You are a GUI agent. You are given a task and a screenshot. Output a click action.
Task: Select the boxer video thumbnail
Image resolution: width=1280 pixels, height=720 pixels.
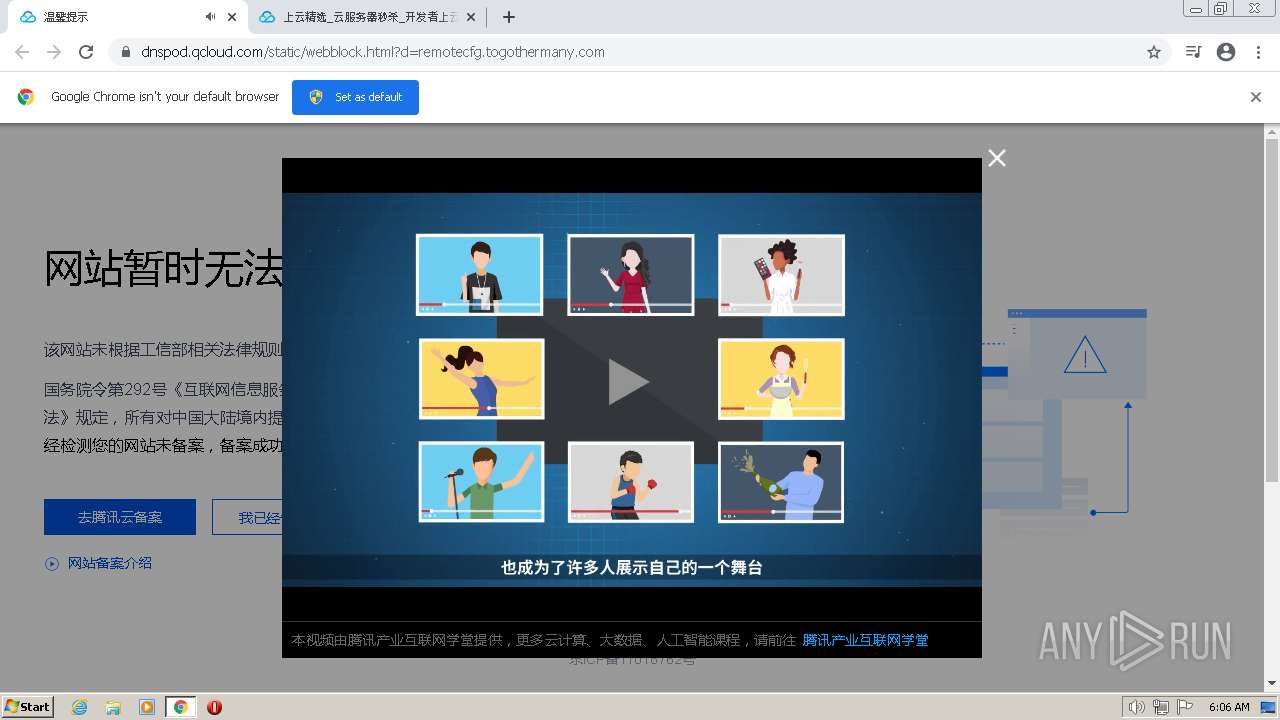[x=631, y=482]
